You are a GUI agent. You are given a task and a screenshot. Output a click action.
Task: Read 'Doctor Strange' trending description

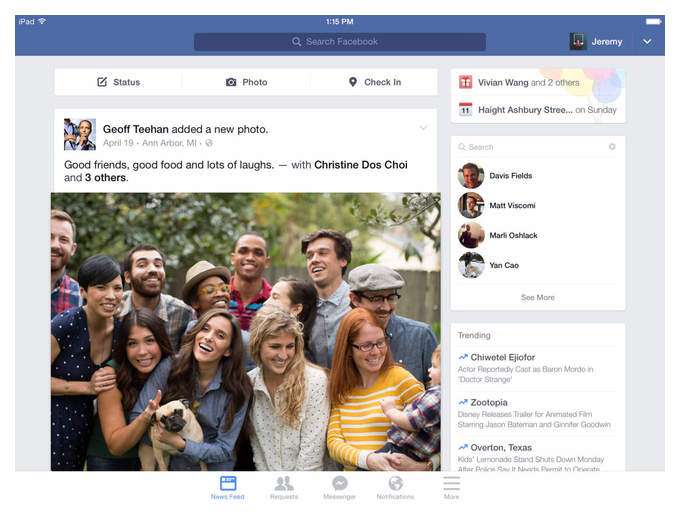(x=526, y=374)
